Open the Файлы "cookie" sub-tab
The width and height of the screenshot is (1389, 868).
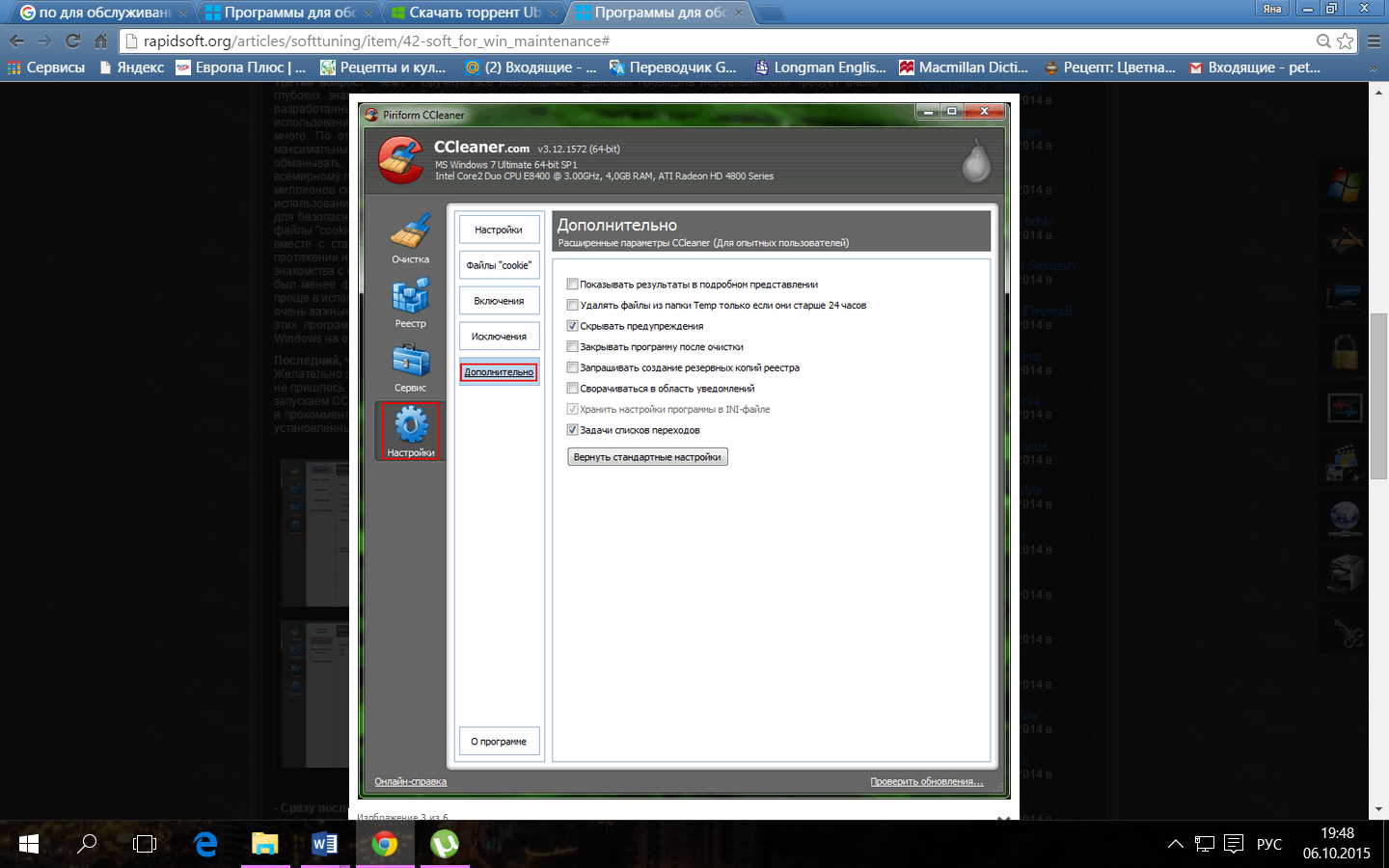coord(499,265)
